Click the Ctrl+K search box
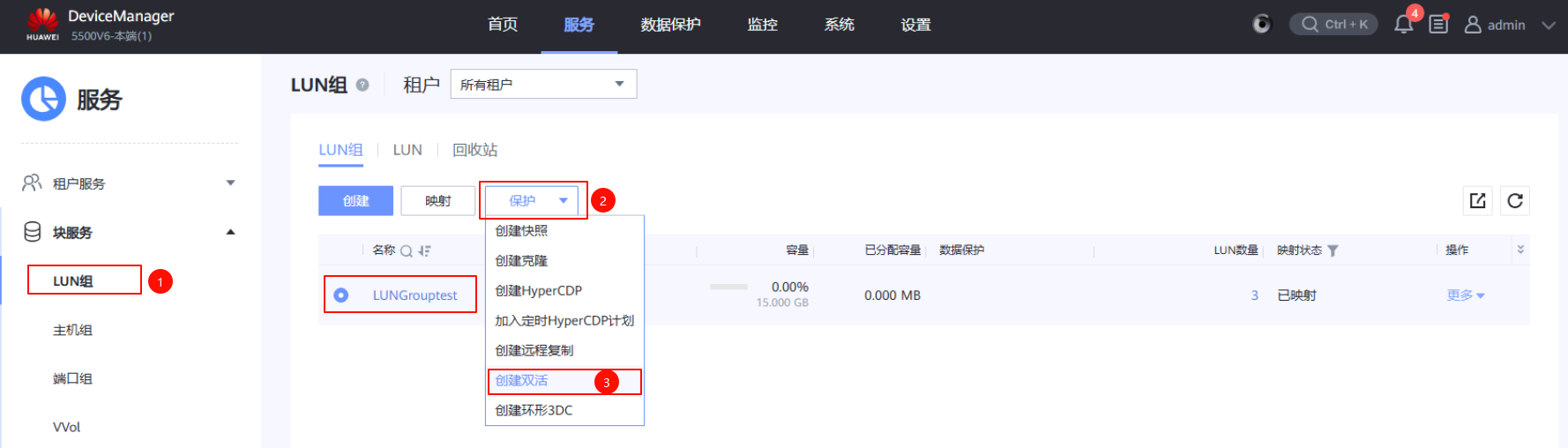Viewport: 1568px width, 448px height. click(1333, 25)
